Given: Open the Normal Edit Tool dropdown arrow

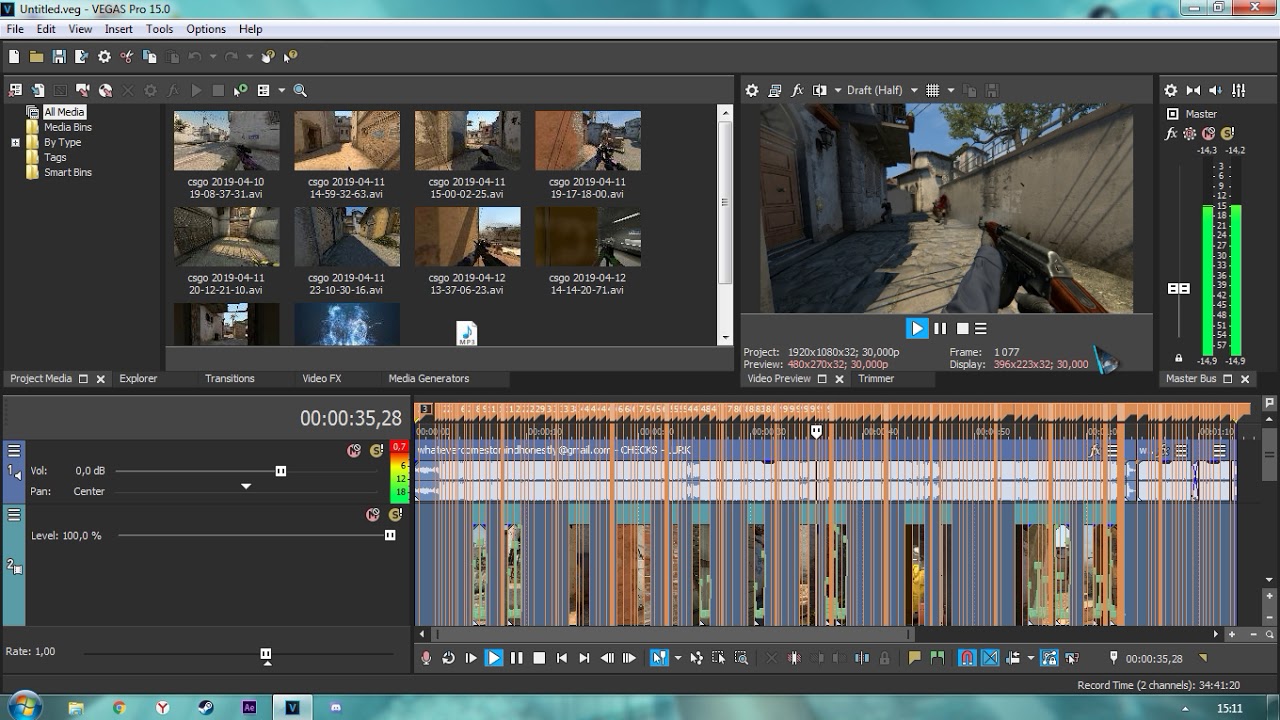Looking at the screenshot, I should point(678,658).
